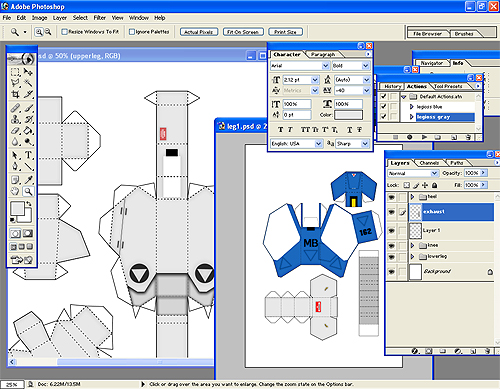
Task: Select the Zoom tool in toolbox
Action: [x=28, y=191]
